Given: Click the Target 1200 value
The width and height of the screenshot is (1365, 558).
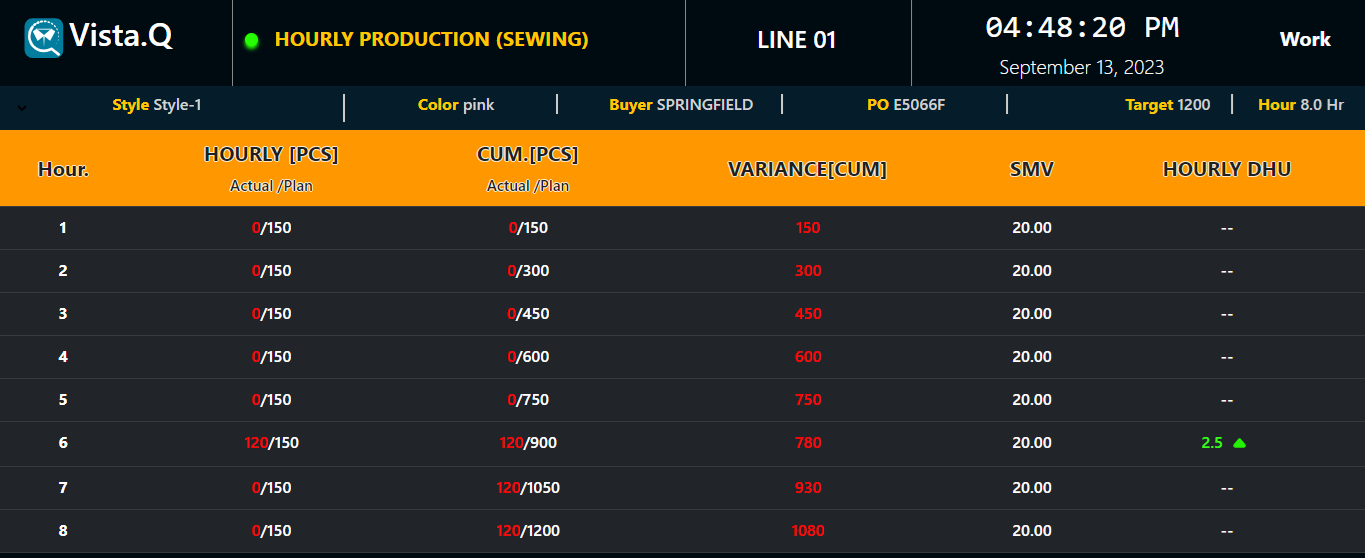Looking at the screenshot, I should (1167, 105).
